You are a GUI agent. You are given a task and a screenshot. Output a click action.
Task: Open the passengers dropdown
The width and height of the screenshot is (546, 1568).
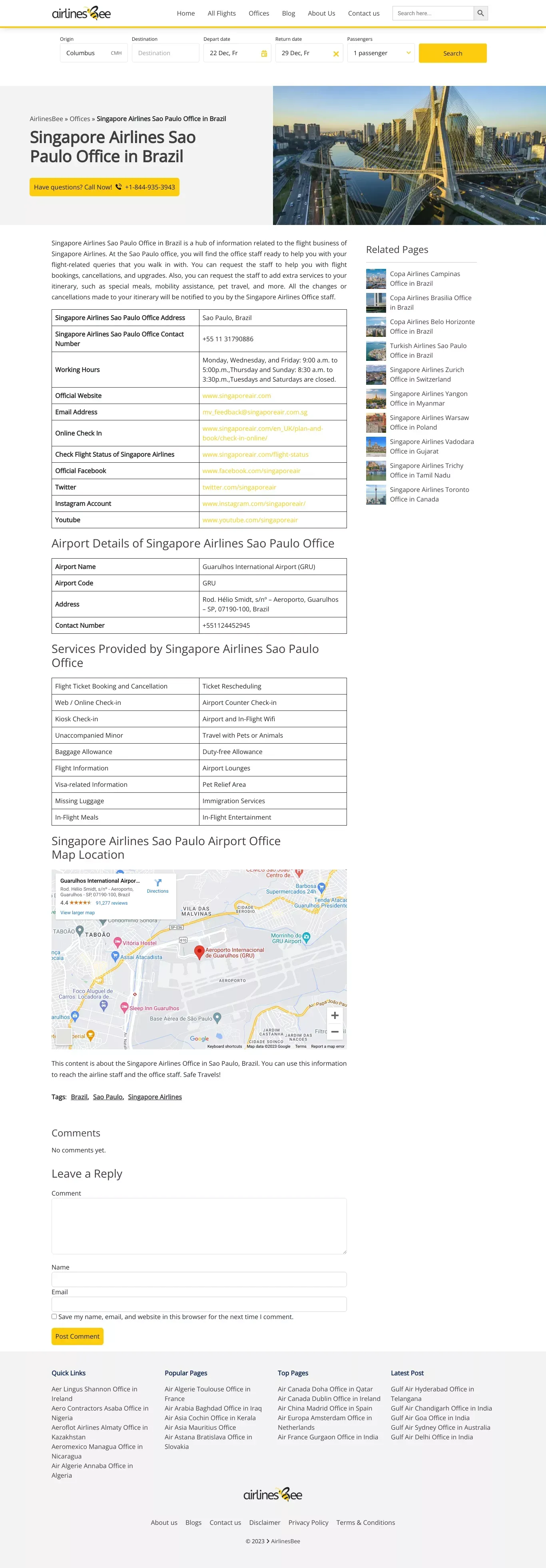pos(381,53)
